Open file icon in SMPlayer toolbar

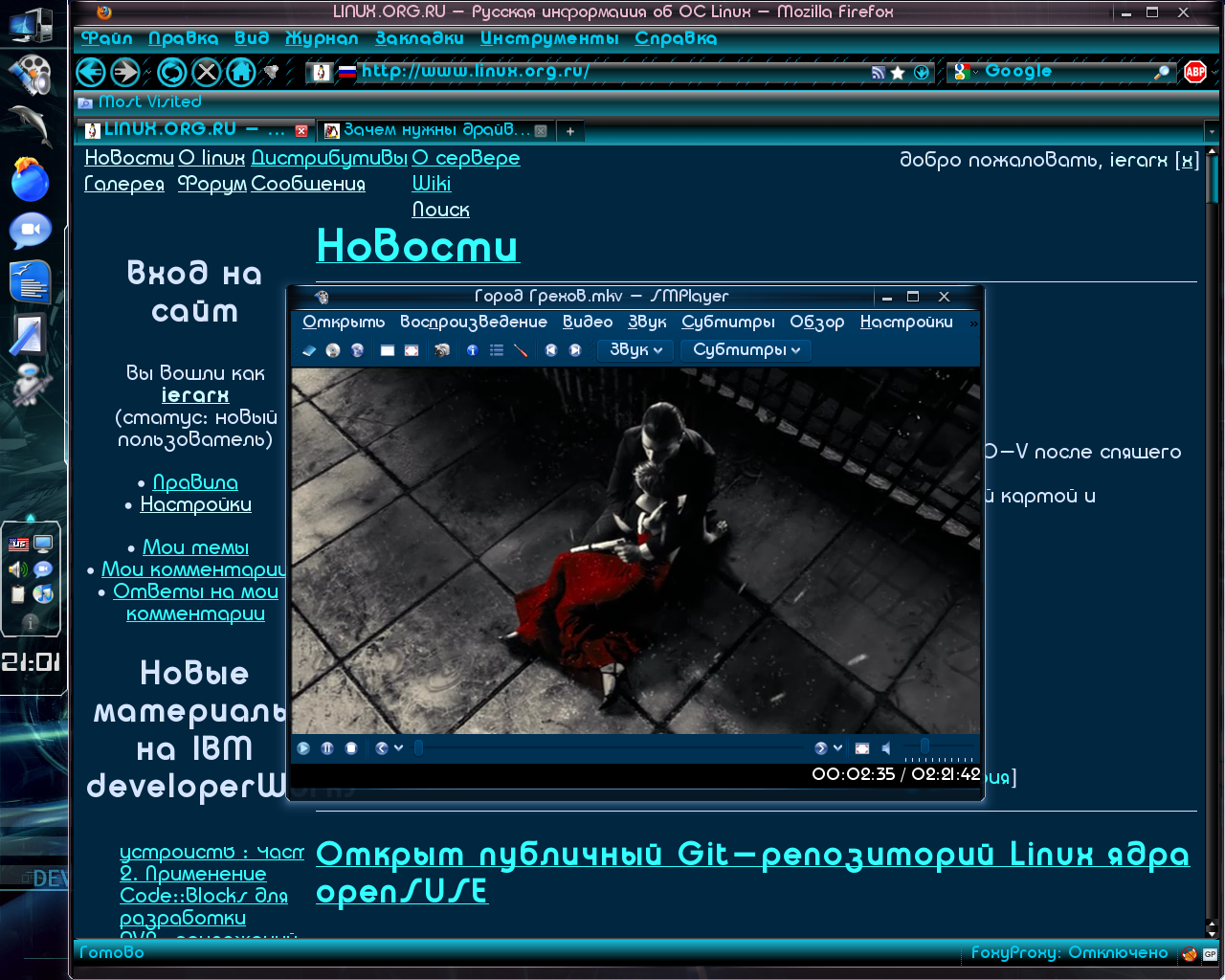pyautogui.click(x=309, y=350)
